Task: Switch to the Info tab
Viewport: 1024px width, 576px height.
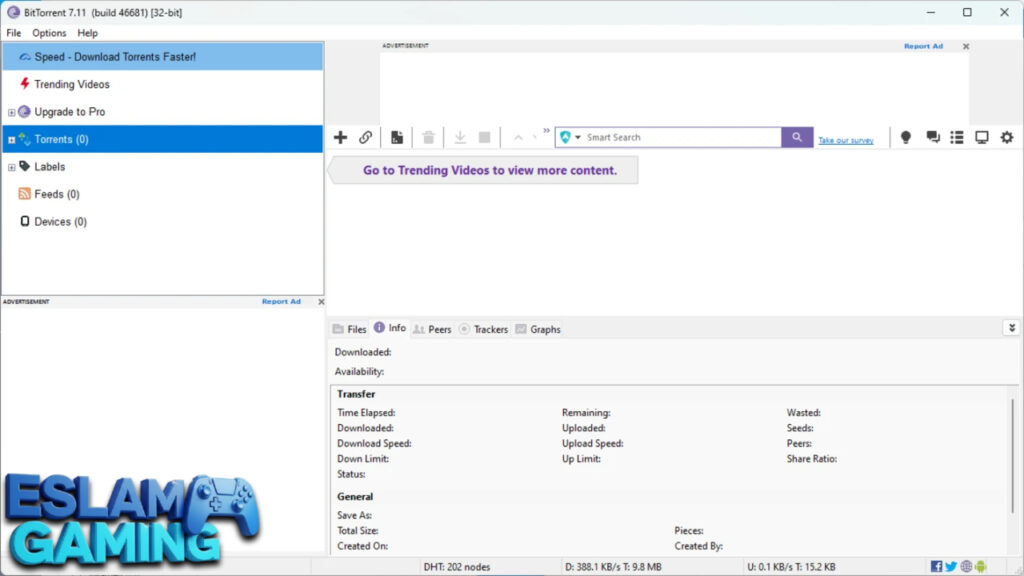Action: [390, 328]
